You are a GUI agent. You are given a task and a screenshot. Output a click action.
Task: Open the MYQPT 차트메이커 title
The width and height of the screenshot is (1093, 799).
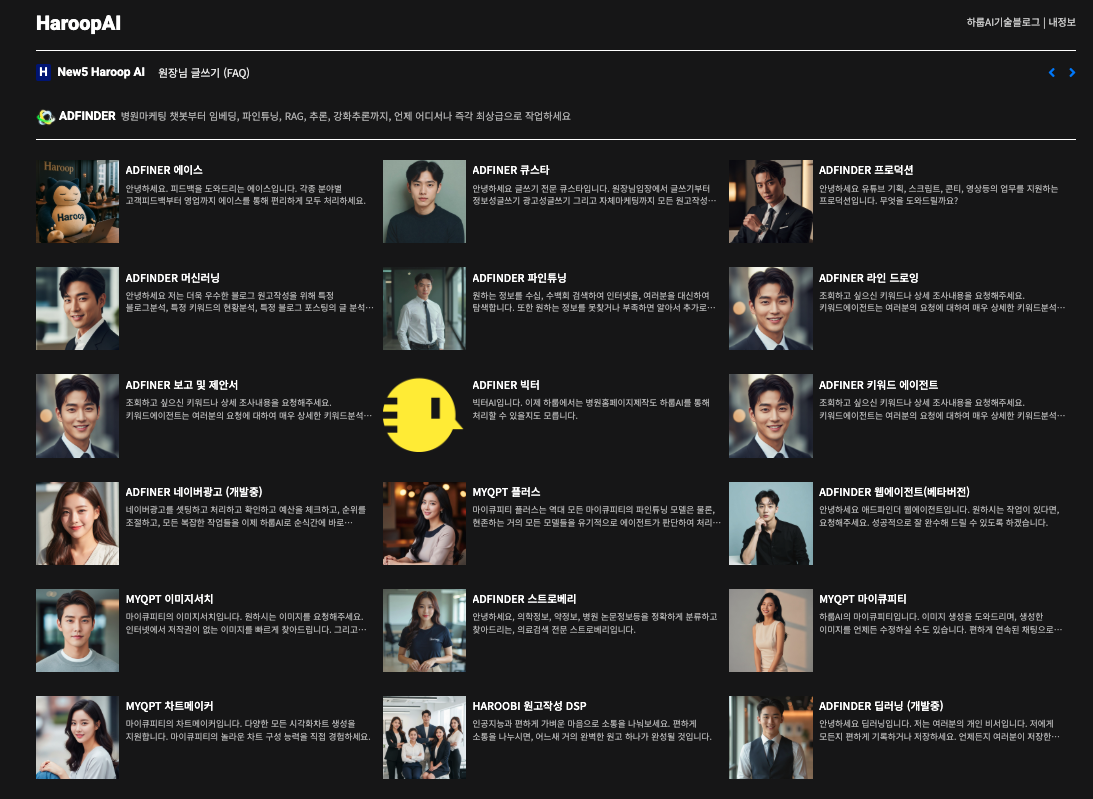[169, 706]
